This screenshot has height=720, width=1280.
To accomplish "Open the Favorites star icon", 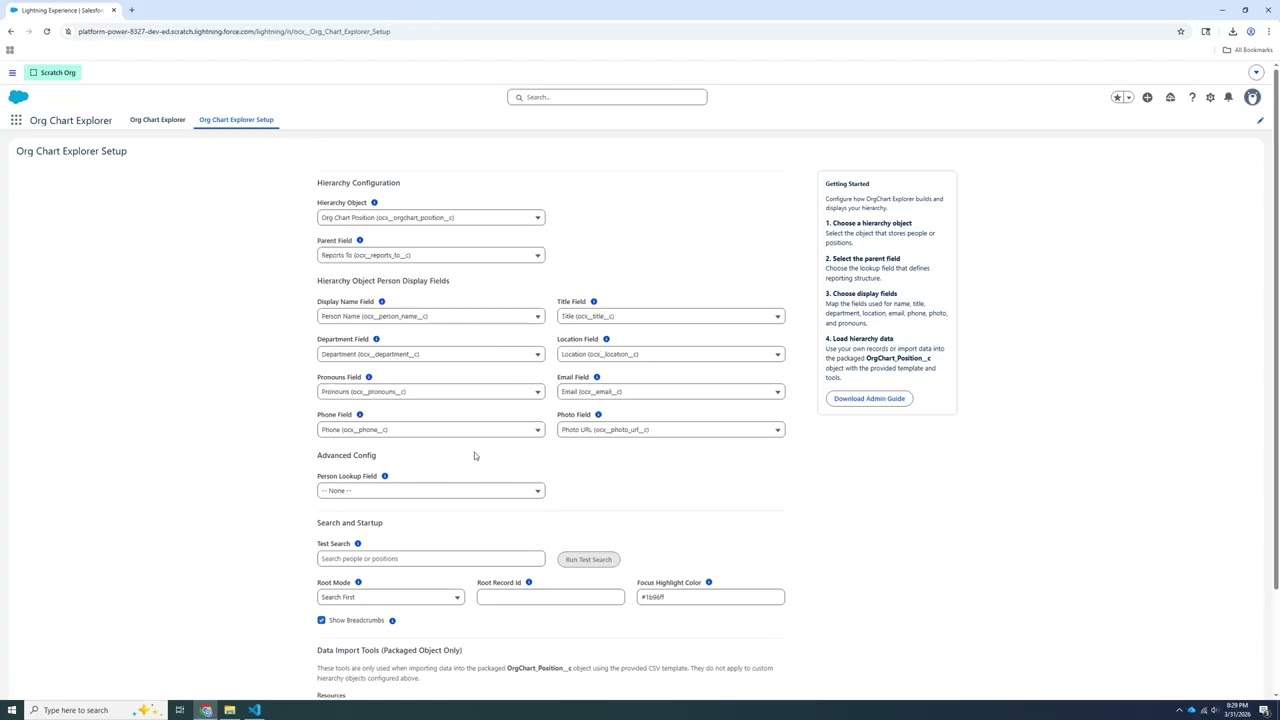I will point(1117,97).
